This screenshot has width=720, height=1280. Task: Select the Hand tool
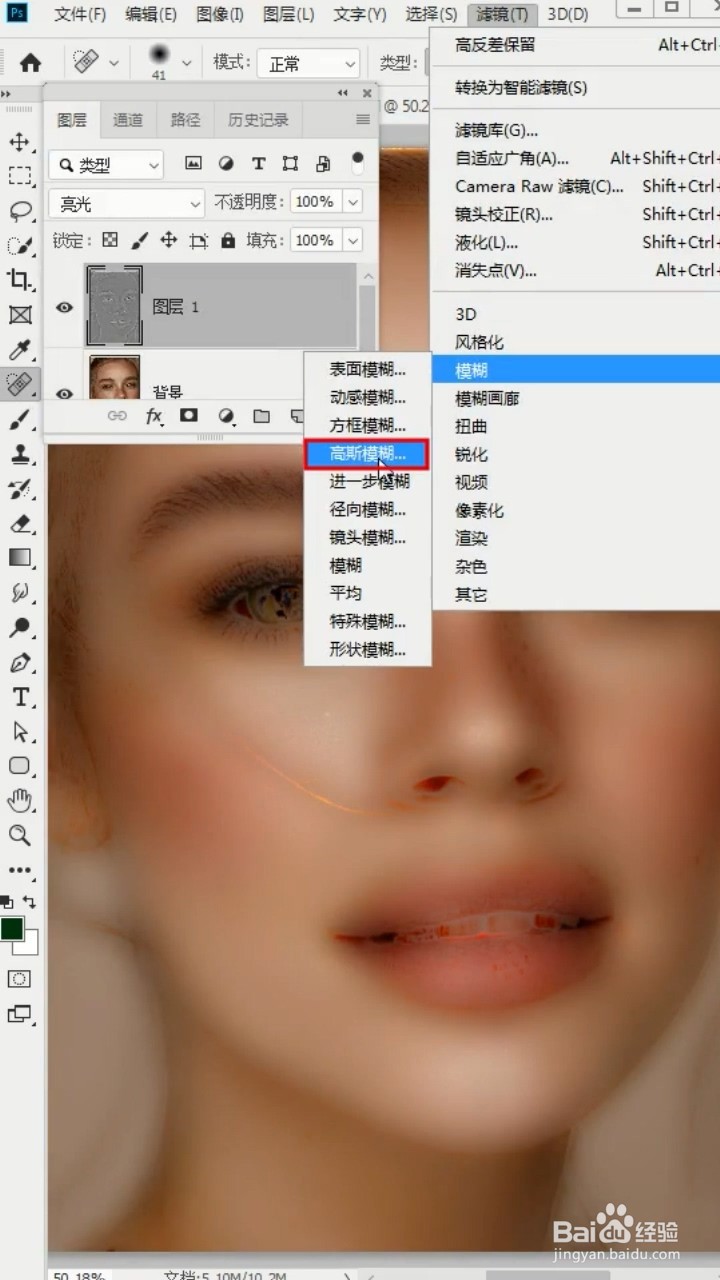tap(19, 801)
